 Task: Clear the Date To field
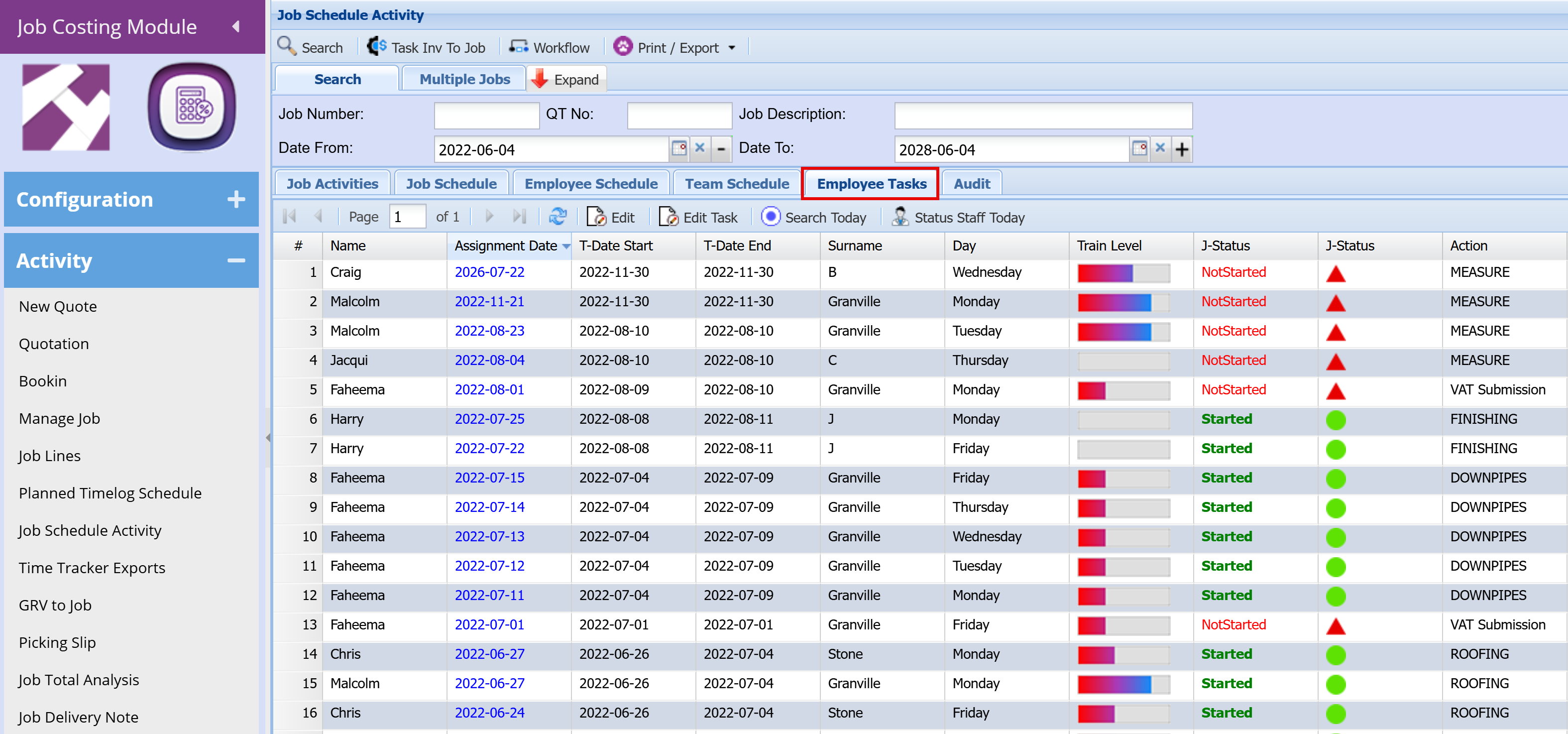tap(1160, 148)
